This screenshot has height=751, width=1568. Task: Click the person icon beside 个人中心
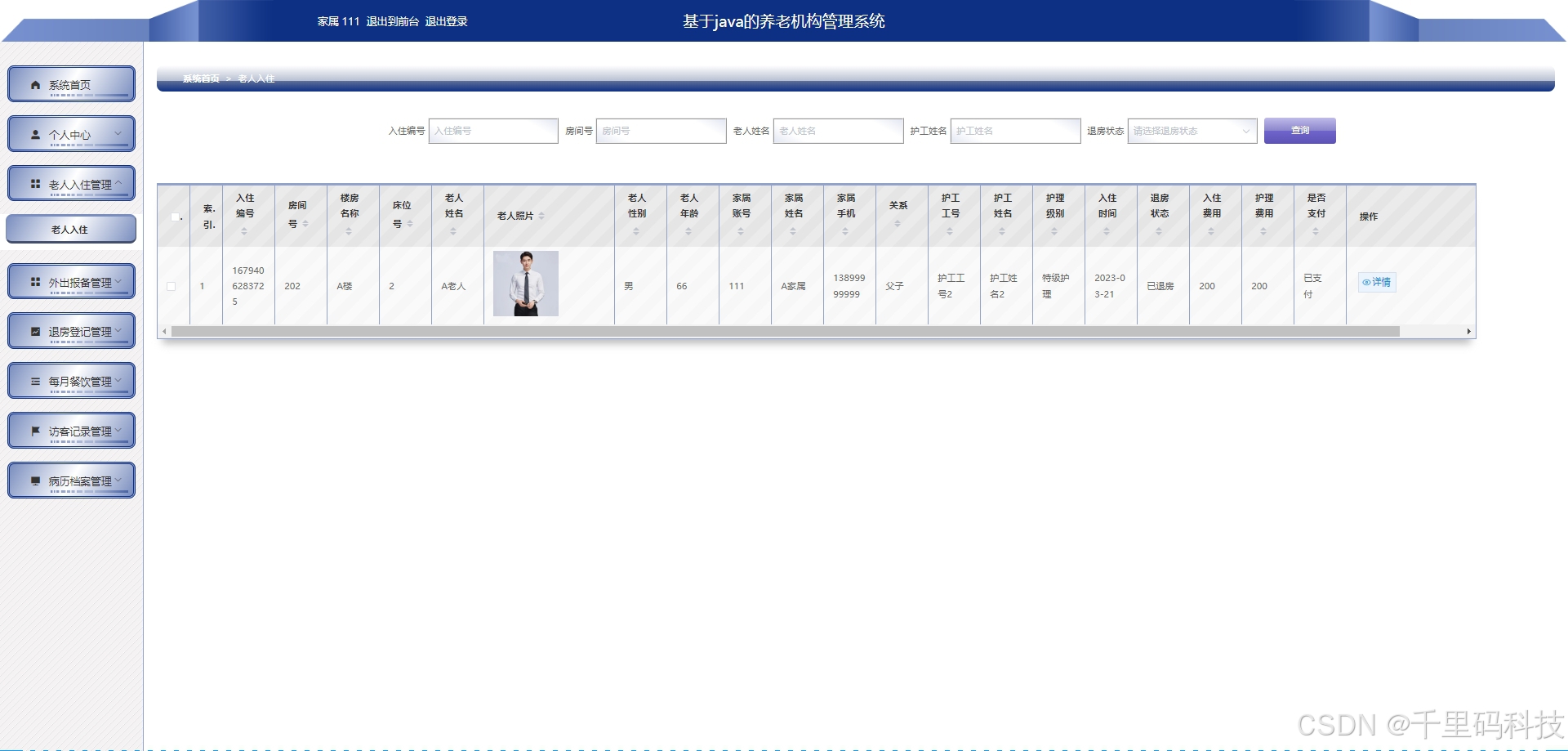click(x=35, y=135)
